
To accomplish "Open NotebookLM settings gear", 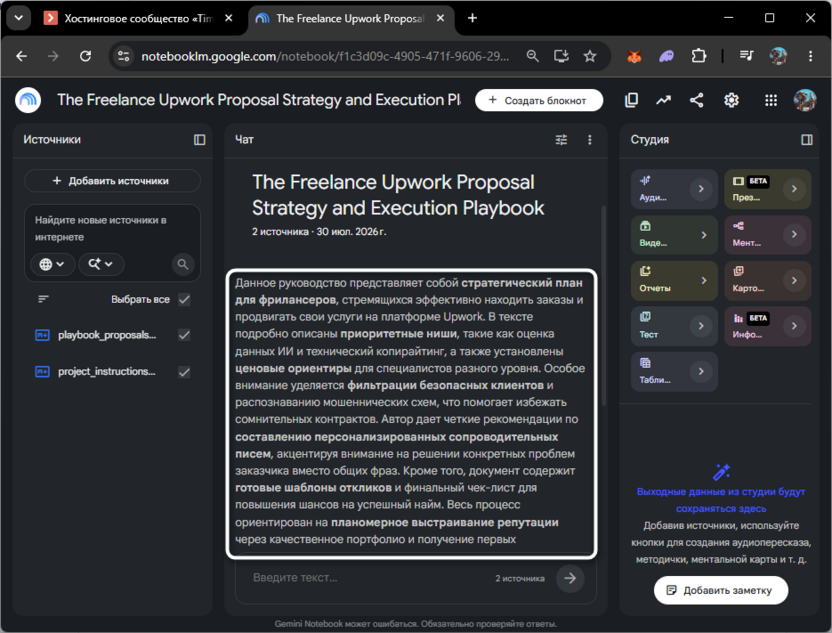I will [x=731, y=100].
